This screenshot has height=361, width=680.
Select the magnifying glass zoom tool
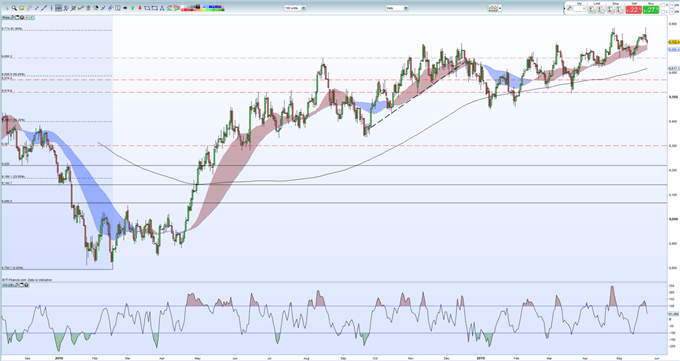[x=14, y=8]
